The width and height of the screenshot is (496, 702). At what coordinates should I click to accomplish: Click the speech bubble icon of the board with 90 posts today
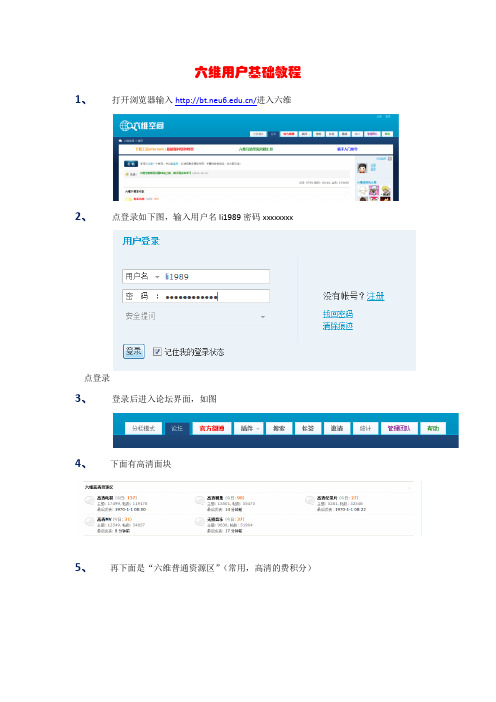coord(200,500)
